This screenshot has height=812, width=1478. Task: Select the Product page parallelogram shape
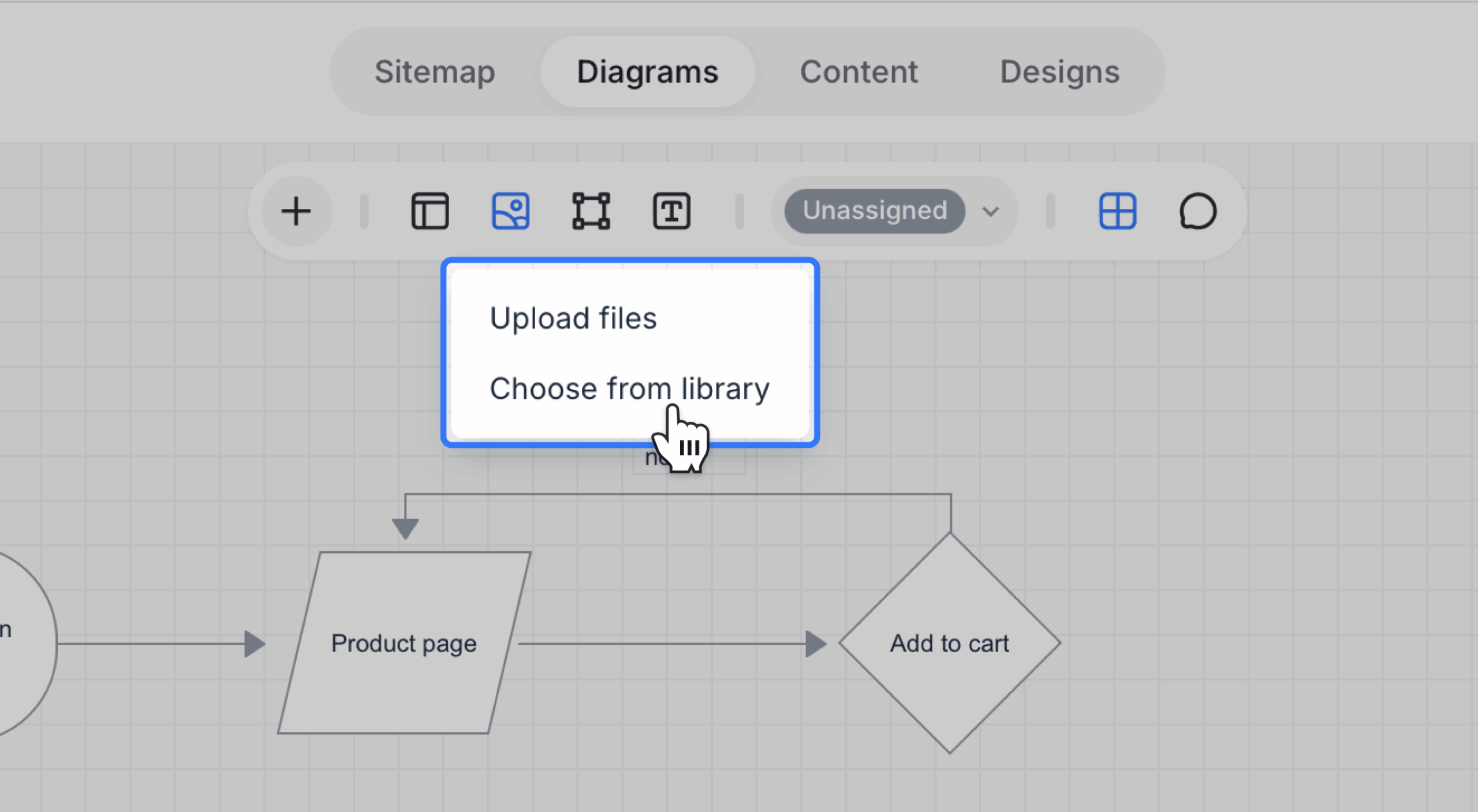tap(404, 643)
